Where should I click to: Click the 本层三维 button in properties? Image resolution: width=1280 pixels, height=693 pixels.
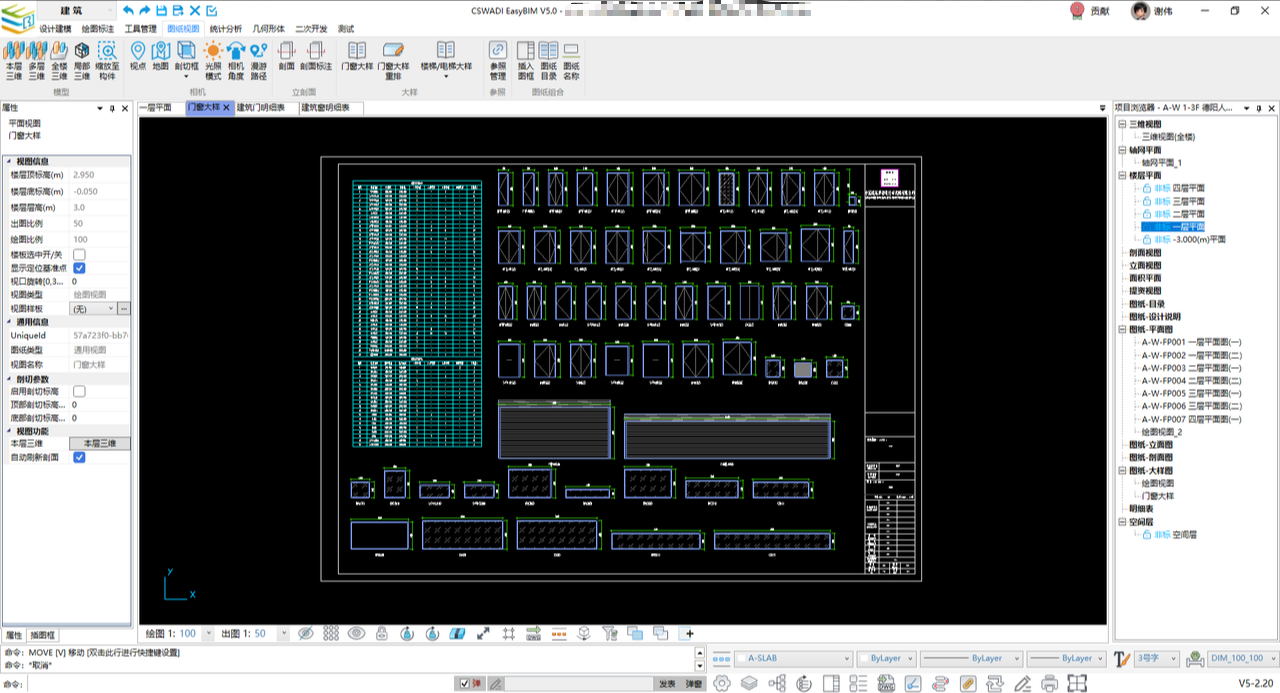point(99,443)
